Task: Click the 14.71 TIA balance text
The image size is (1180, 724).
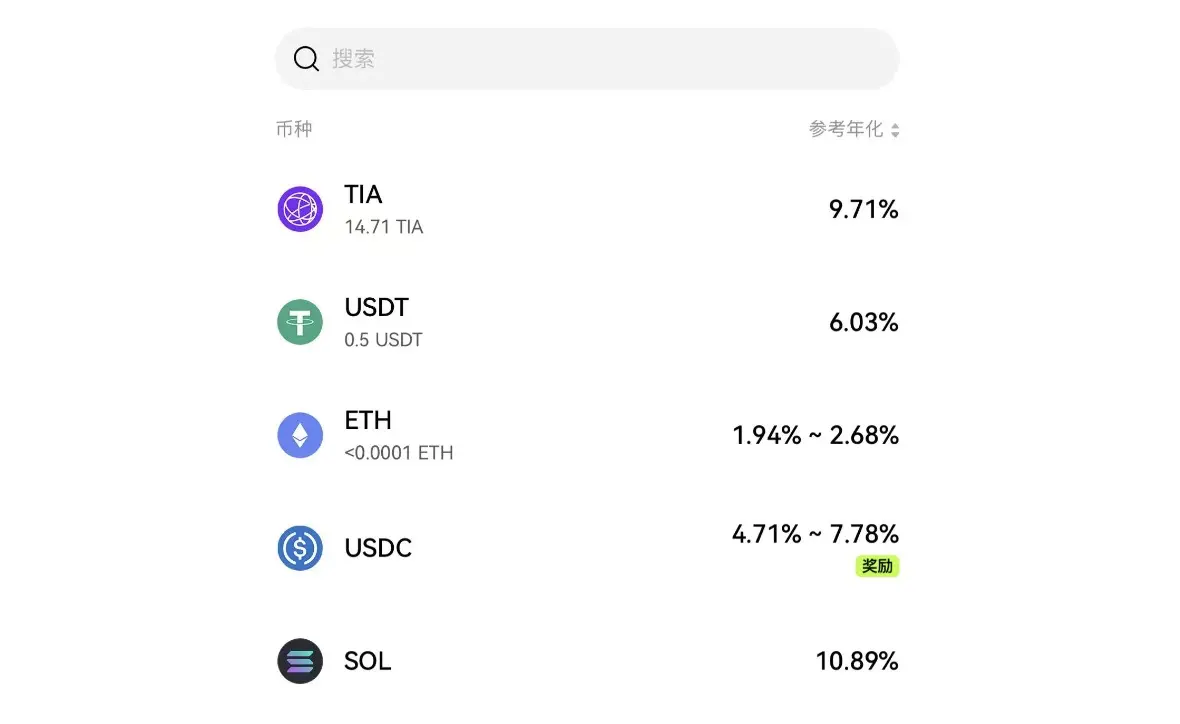Action: (384, 227)
